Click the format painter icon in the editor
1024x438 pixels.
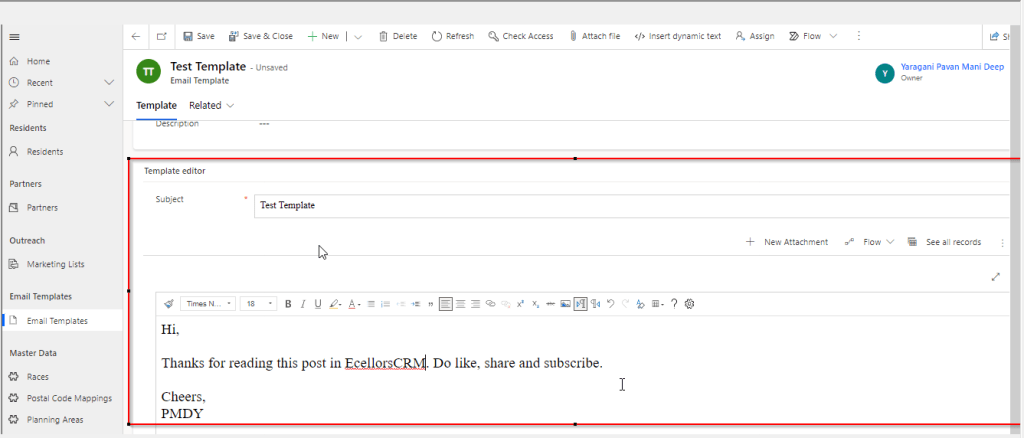pyautogui.click(x=169, y=304)
